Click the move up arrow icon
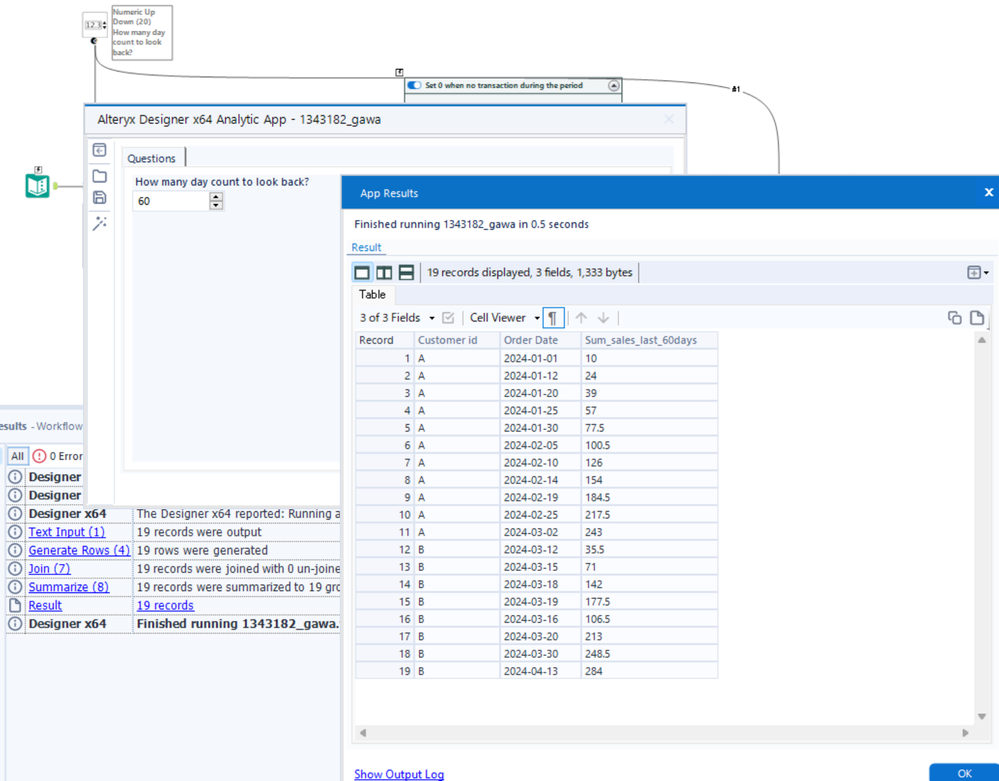 [581, 317]
